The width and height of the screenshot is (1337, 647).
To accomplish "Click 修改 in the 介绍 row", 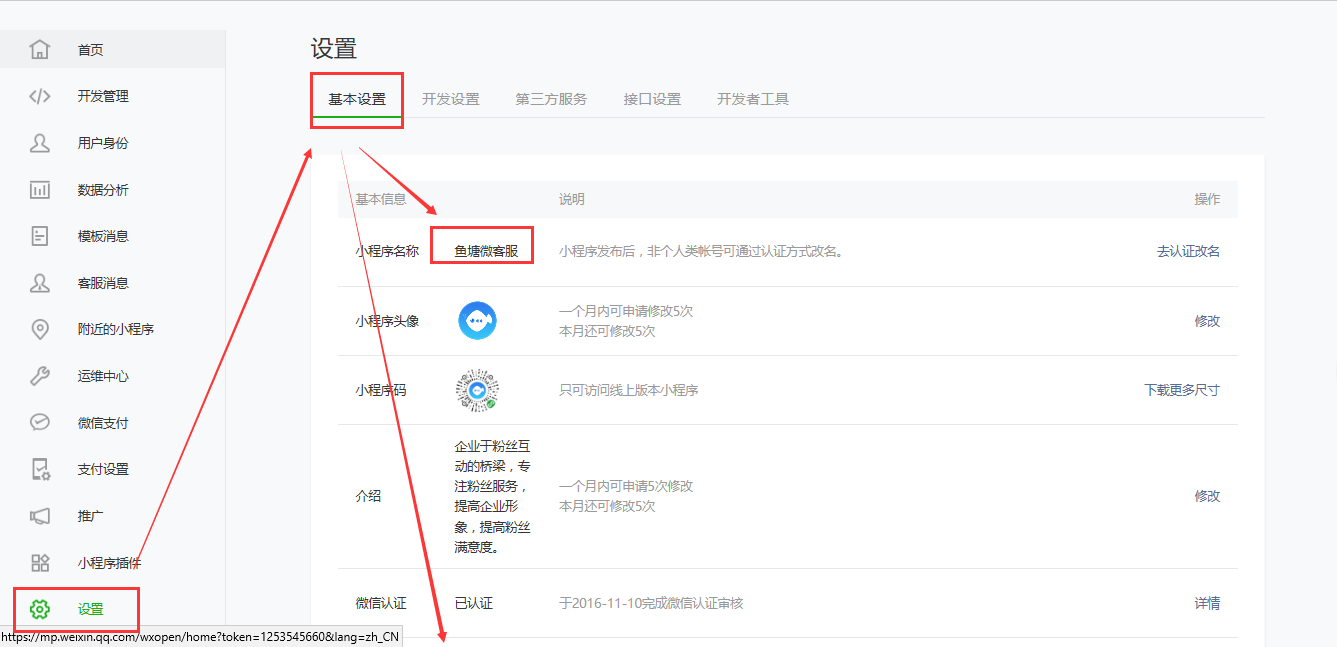I will (1207, 496).
